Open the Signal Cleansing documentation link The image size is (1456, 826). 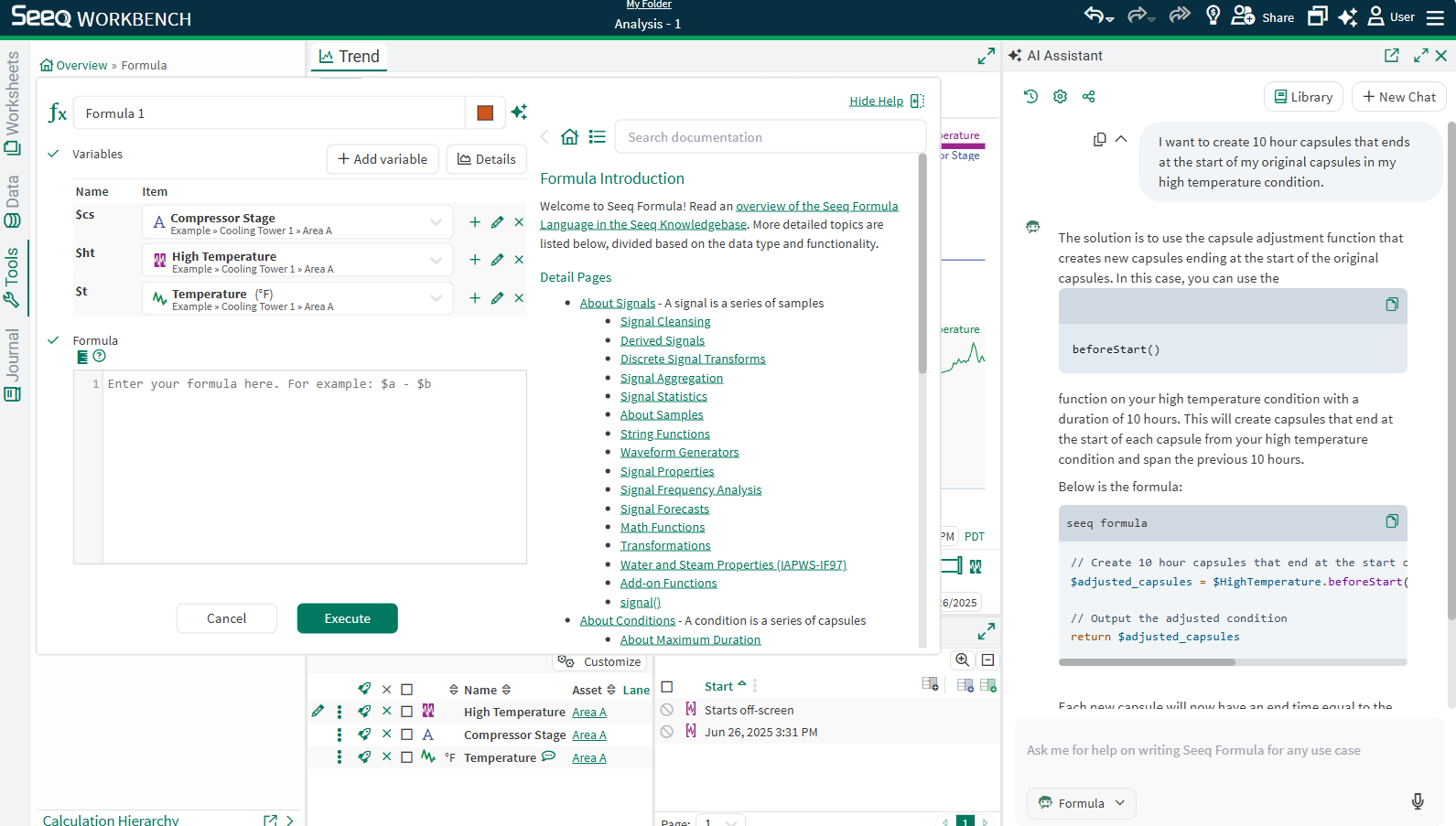click(x=664, y=322)
